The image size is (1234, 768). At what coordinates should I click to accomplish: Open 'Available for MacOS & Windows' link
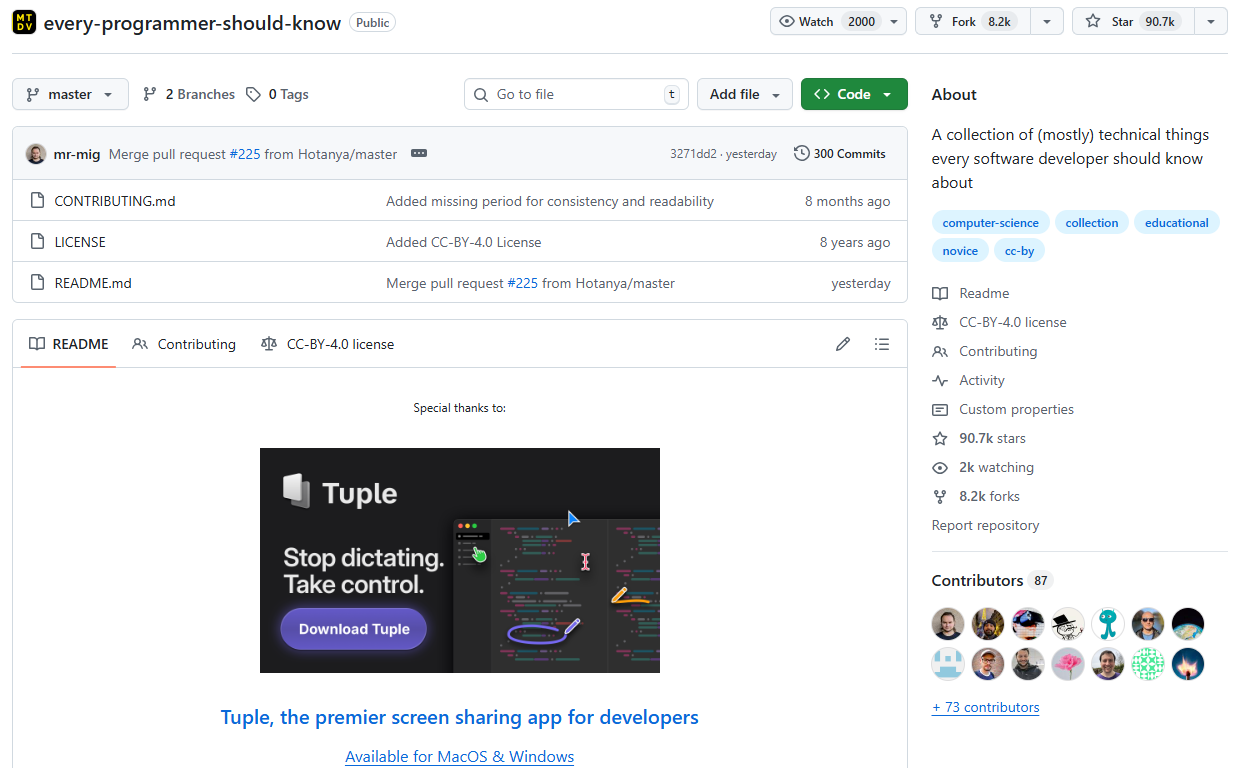pyautogui.click(x=460, y=756)
